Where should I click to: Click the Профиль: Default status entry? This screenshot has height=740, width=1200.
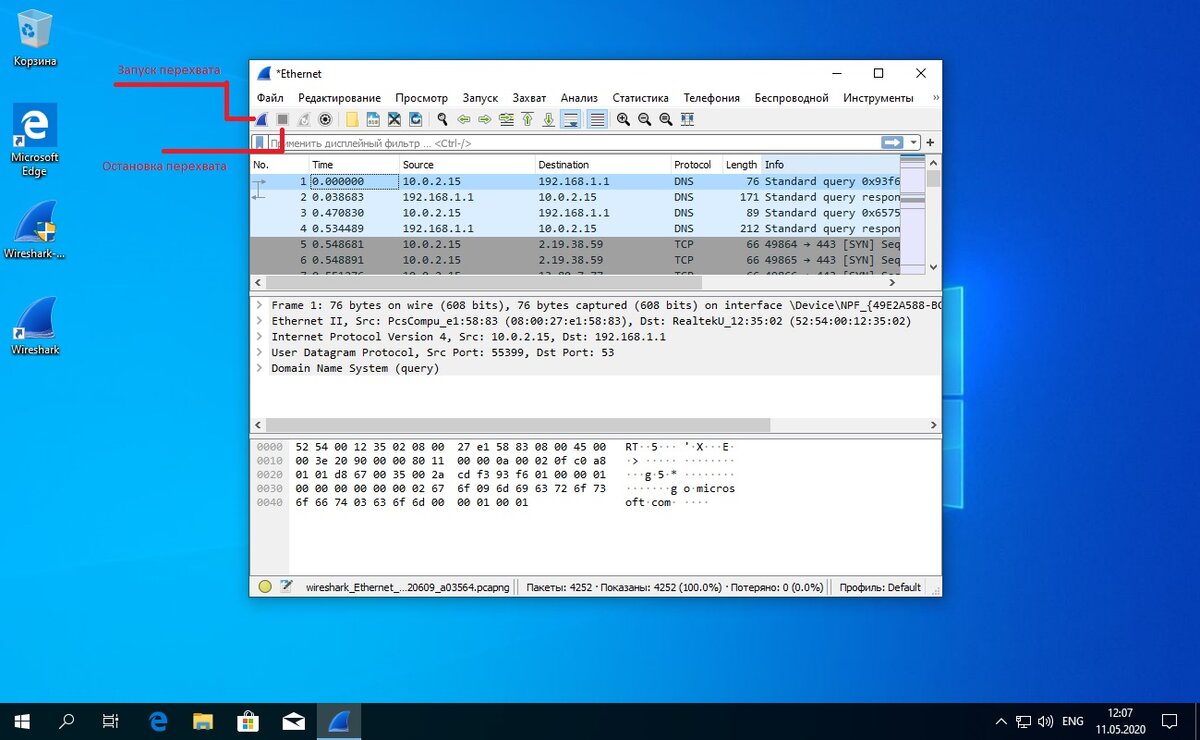(x=880, y=587)
